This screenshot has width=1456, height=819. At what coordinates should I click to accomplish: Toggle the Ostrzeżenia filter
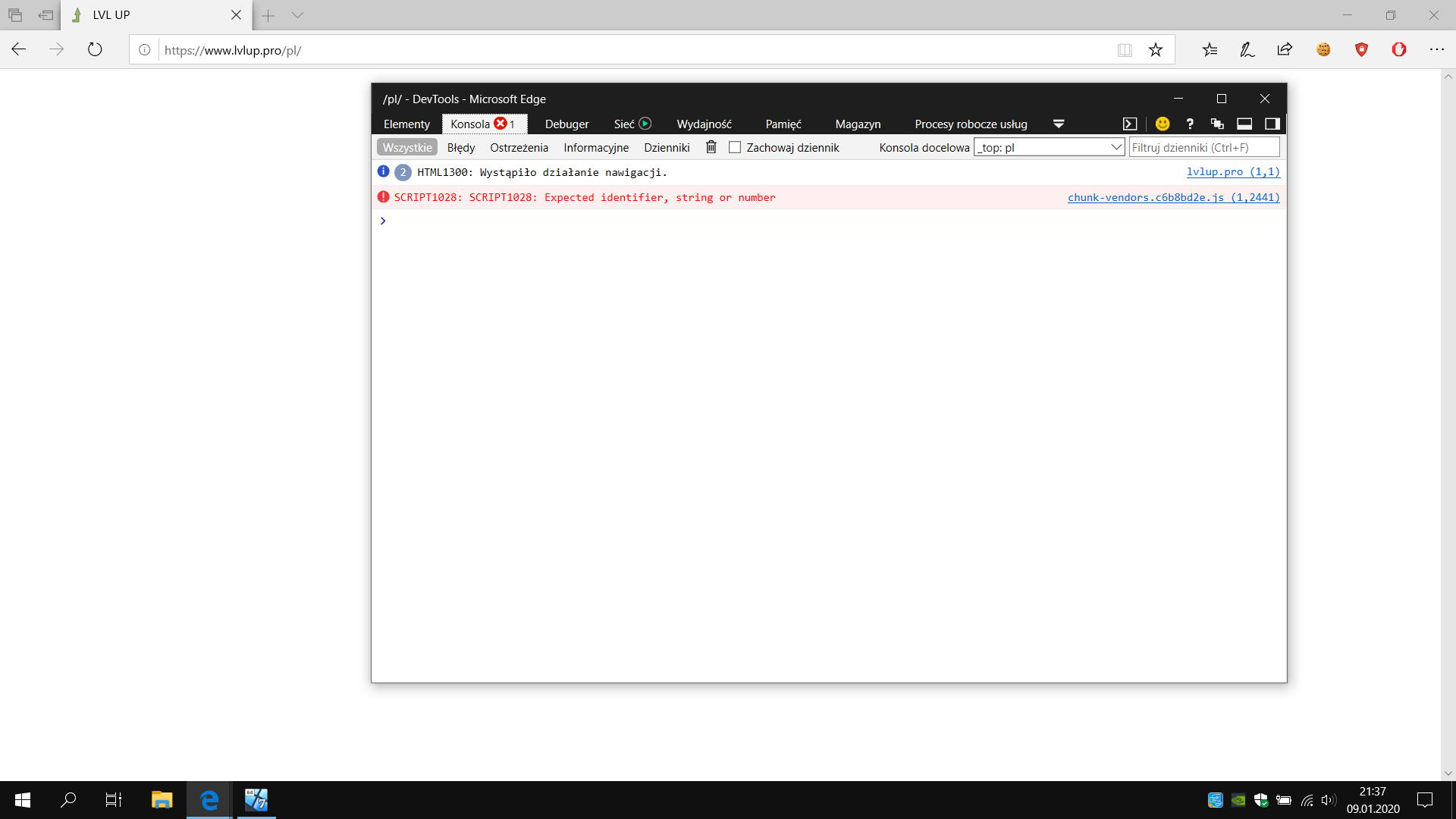tap(519, 147)
